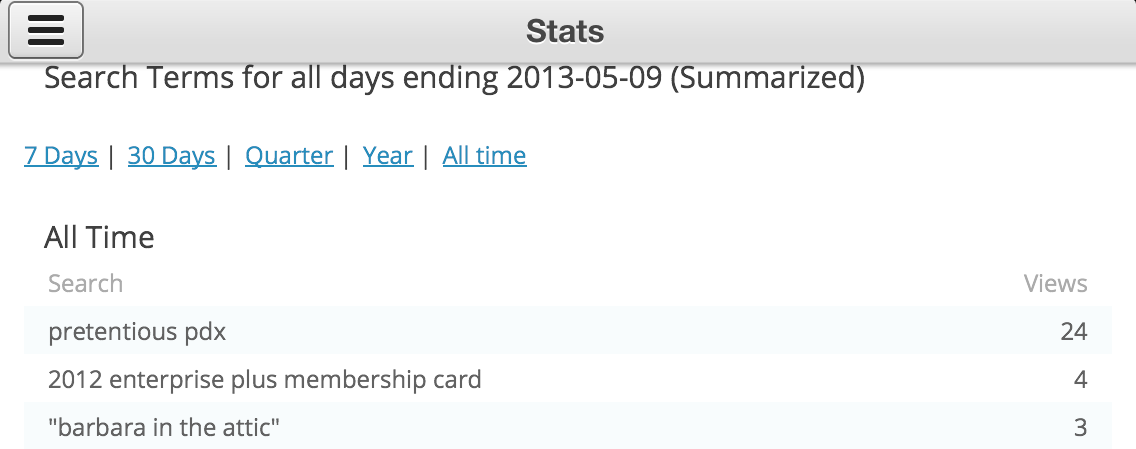Show stats for 7 Days

click(x=61, y=156)
